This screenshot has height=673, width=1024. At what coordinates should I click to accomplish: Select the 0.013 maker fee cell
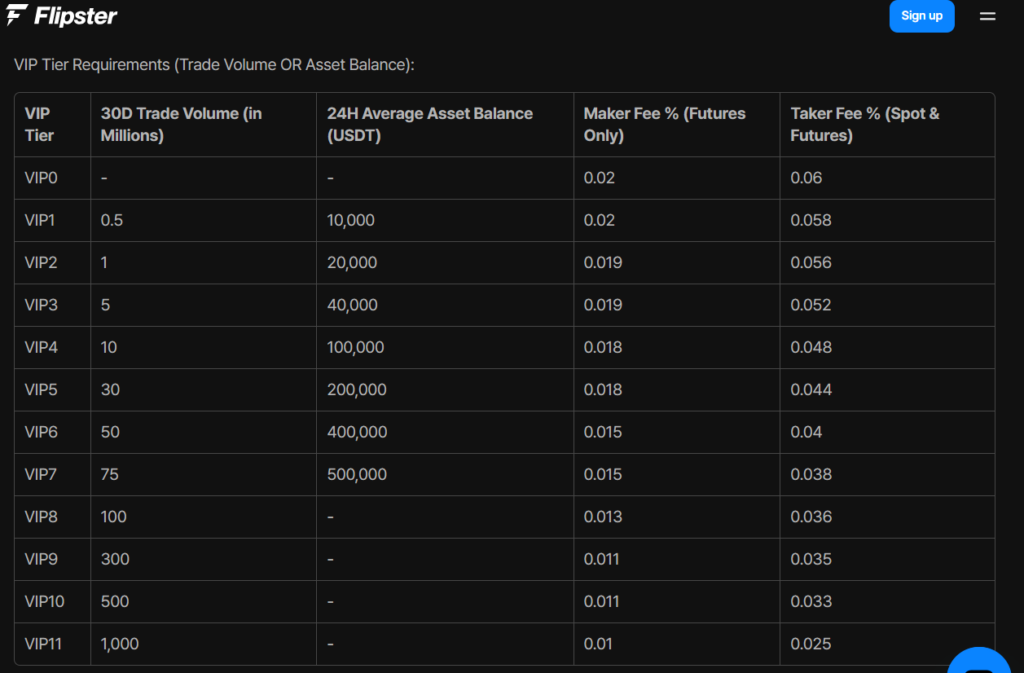(602, 517)
